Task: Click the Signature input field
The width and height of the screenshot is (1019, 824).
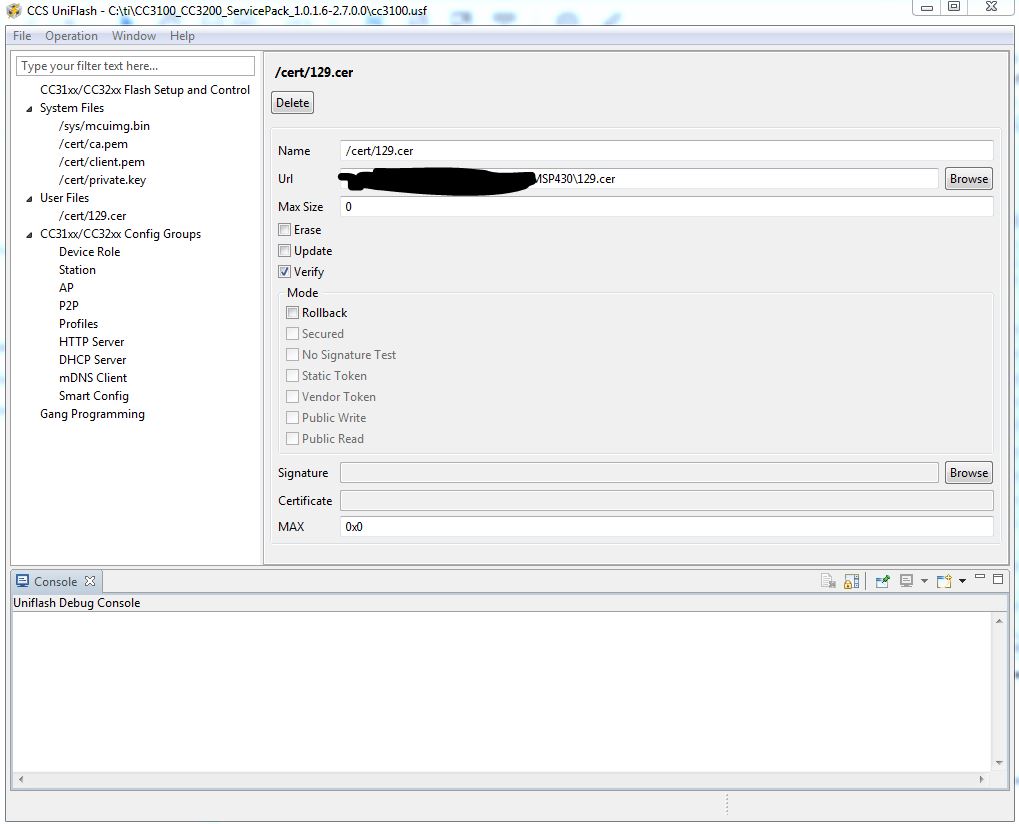Action: (639, 472)
